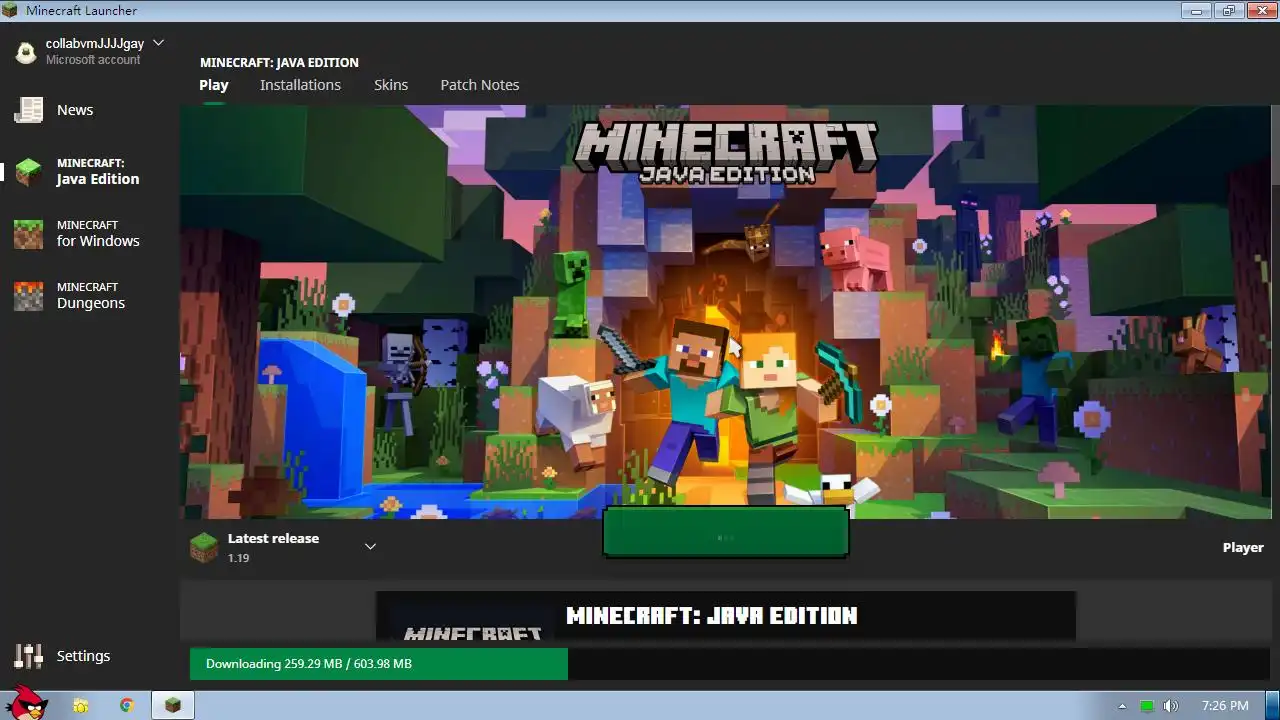Click the Minecraft Launcher taskbar button
Viewport: 1280px width, 720px height.
pos(173,705)
